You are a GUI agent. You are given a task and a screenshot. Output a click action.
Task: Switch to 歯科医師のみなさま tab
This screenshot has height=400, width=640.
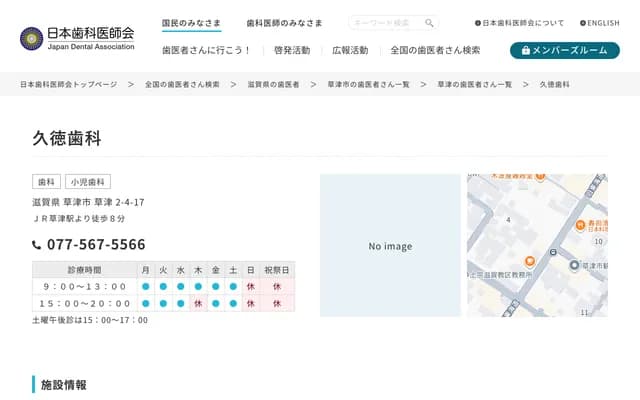(284, 23)
